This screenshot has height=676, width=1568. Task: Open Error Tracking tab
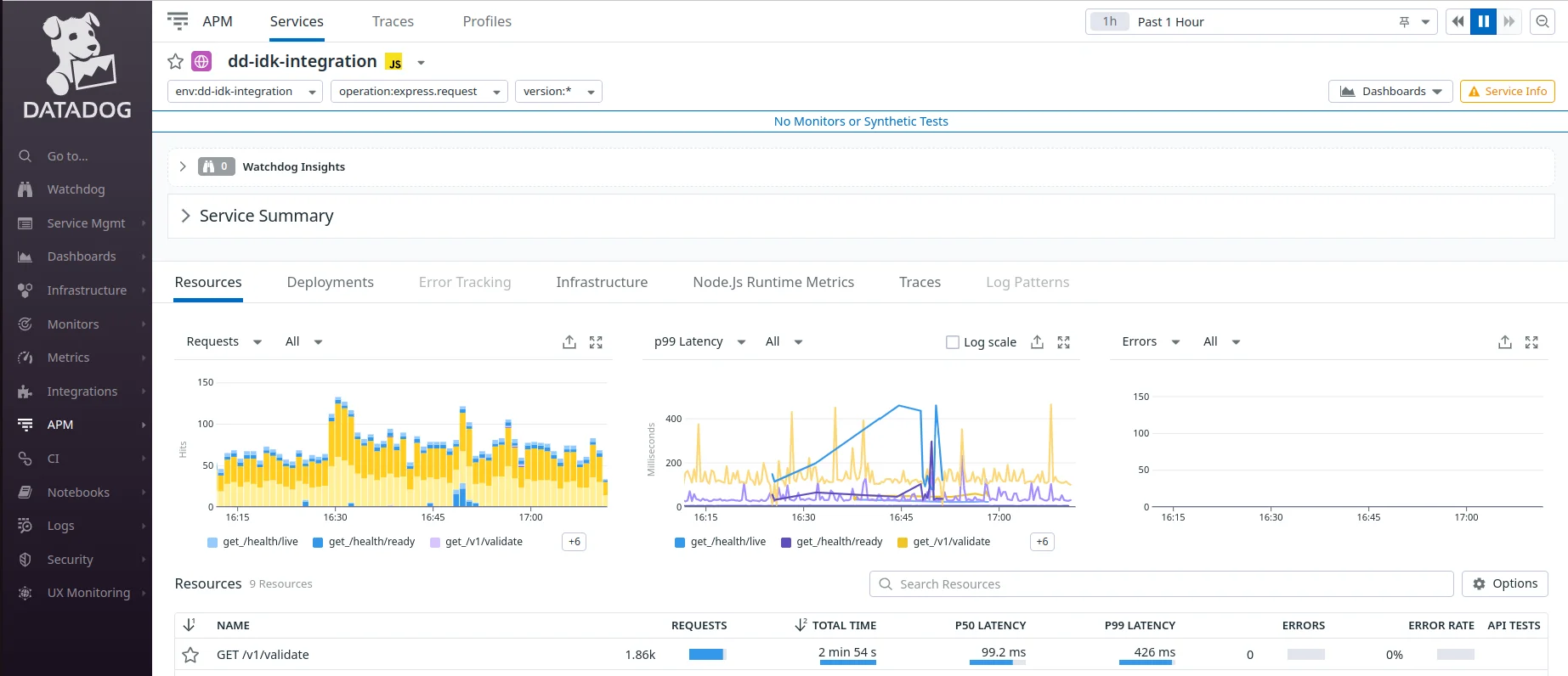click(x=465, y=282)
